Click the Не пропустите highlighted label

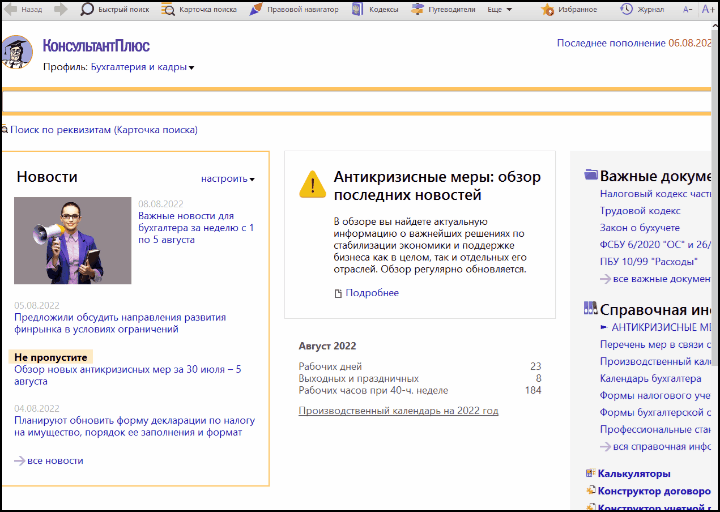(51, 357)
